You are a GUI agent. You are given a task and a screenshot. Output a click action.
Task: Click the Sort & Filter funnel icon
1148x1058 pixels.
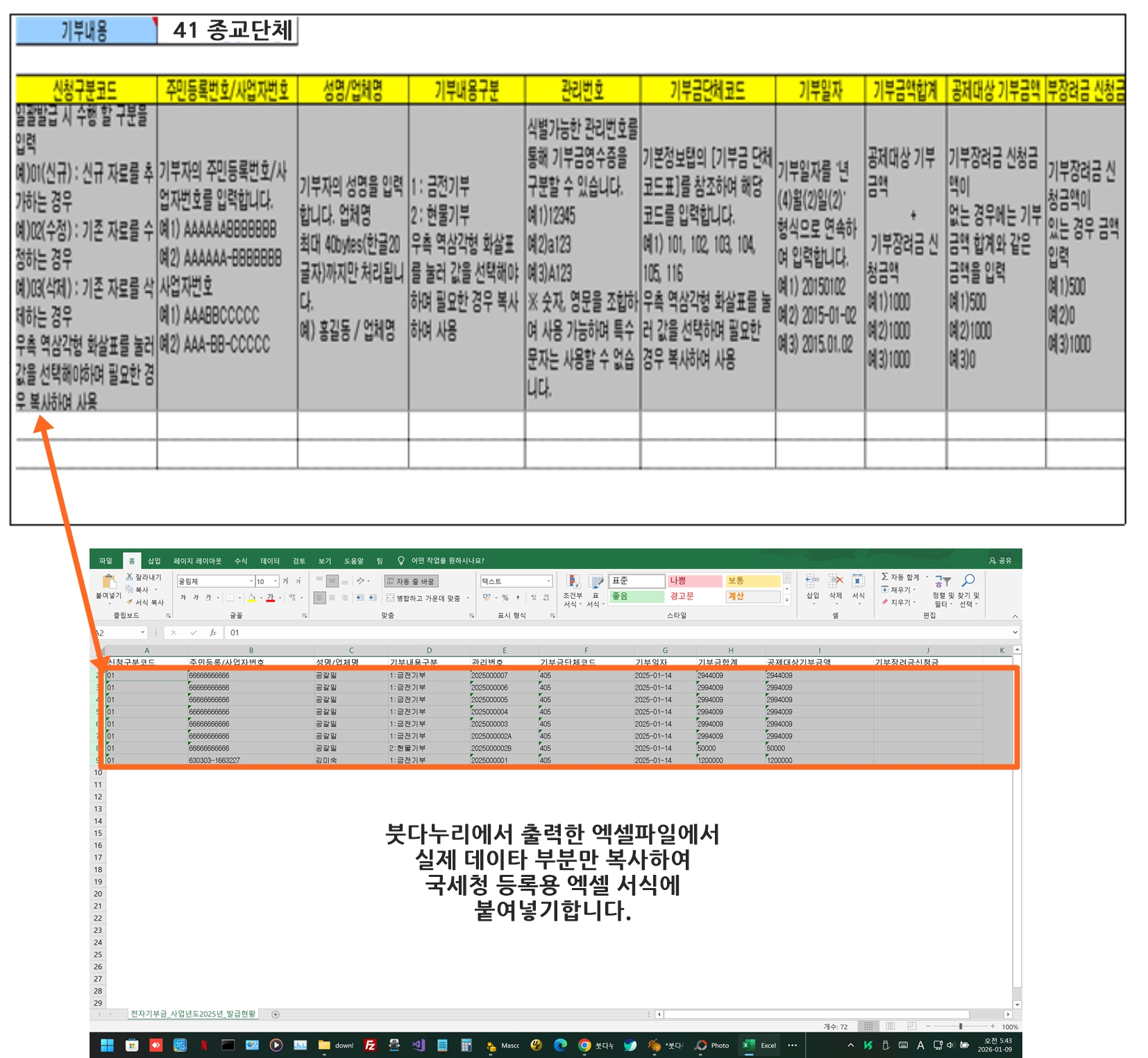(943, 581)
